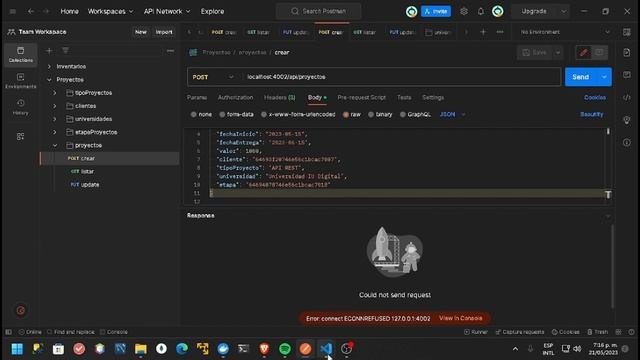The height and width of the screenshot is (360, 640).
Task: Open the code snippet icon in right sidebar
Action: [x=627, y=98]
